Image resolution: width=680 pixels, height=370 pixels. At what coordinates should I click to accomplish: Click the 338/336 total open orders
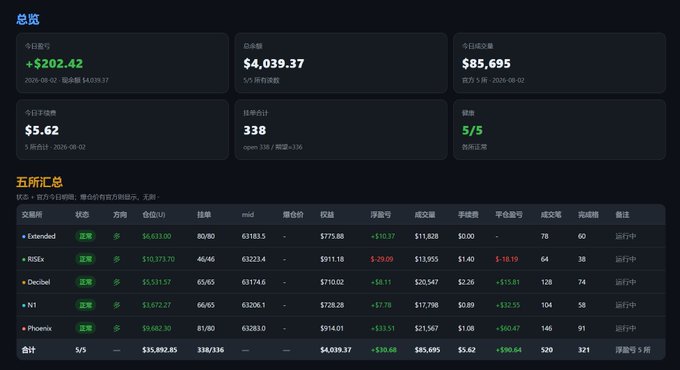210,350
